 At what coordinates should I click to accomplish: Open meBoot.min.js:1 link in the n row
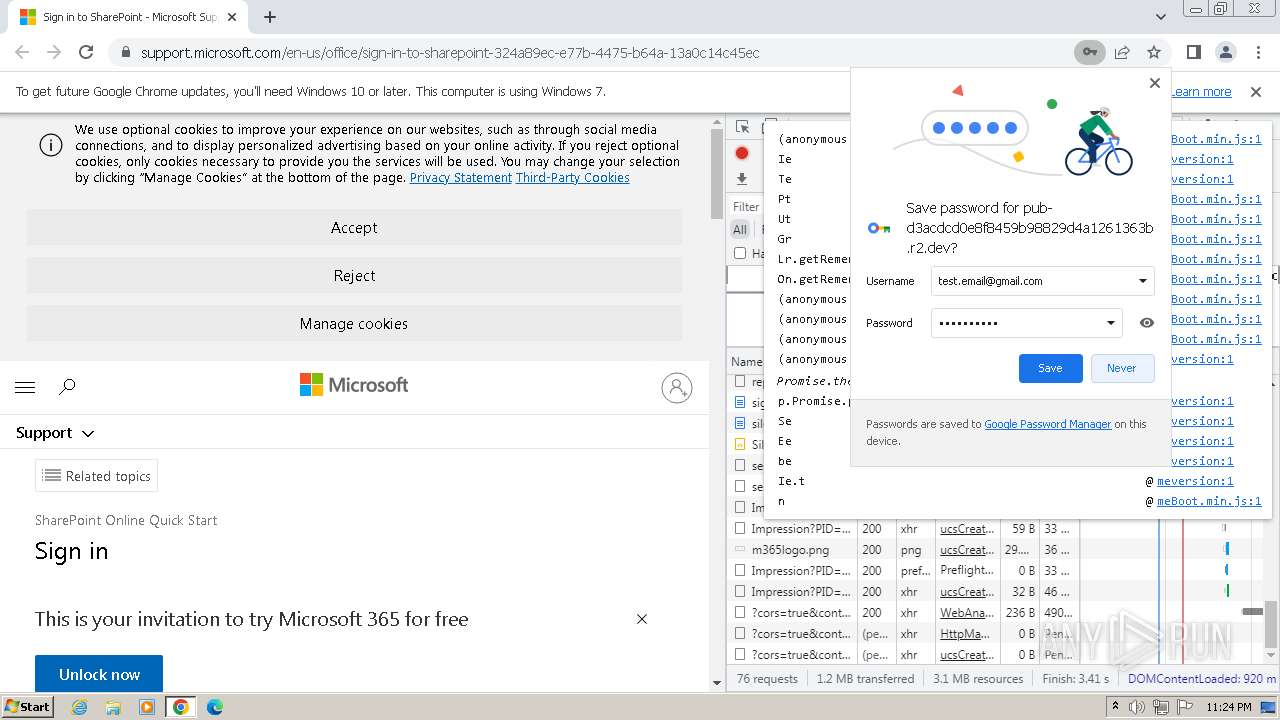pyautogui.click(x=1209, y=501)
